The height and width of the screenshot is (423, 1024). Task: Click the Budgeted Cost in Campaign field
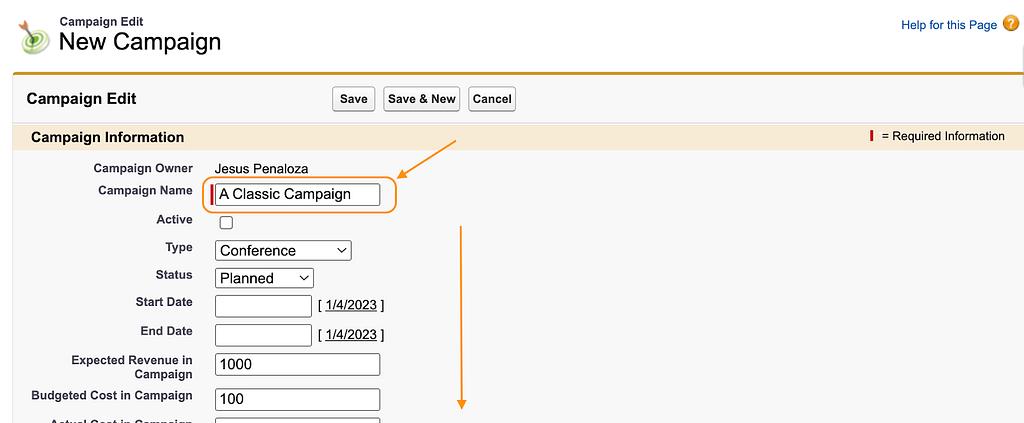(298, 399)
